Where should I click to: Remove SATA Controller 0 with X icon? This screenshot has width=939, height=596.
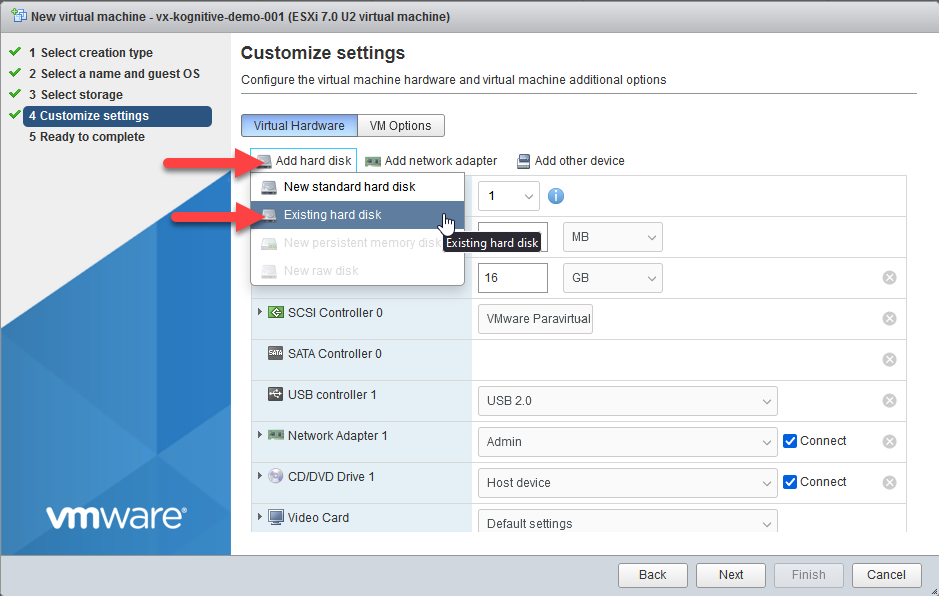pyautogui.click(x=889, y=360)
